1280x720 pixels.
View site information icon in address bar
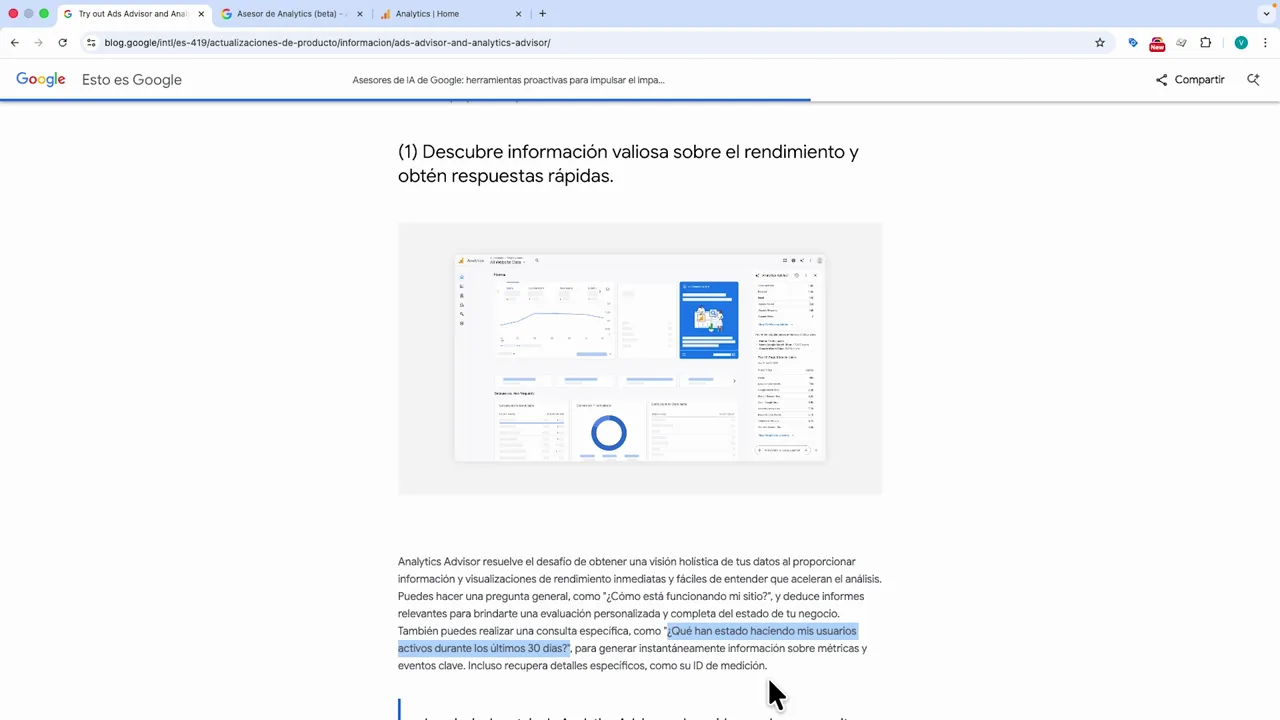(x=91, y=43)
